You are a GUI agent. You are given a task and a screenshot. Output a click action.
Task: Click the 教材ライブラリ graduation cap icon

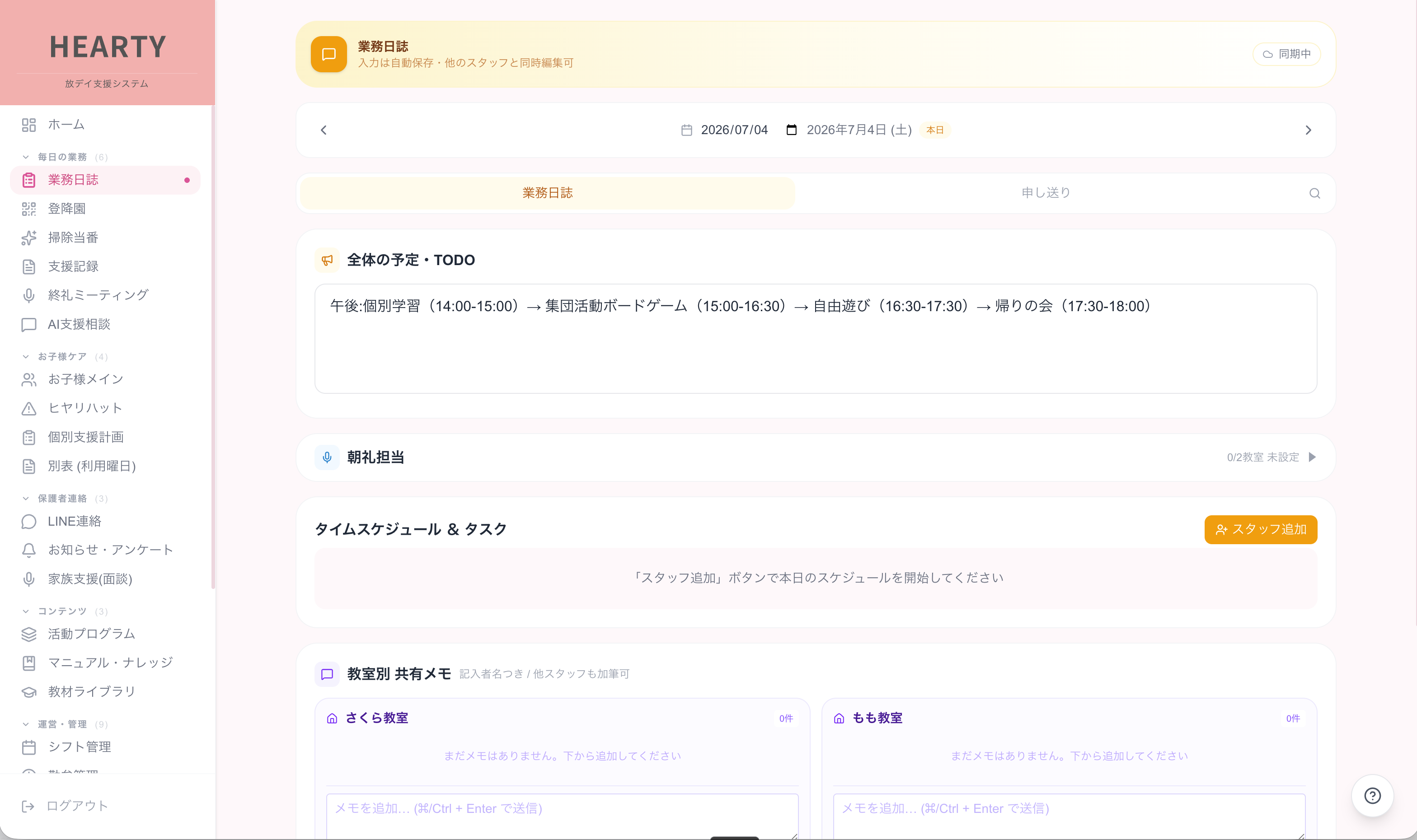[29, 692]
